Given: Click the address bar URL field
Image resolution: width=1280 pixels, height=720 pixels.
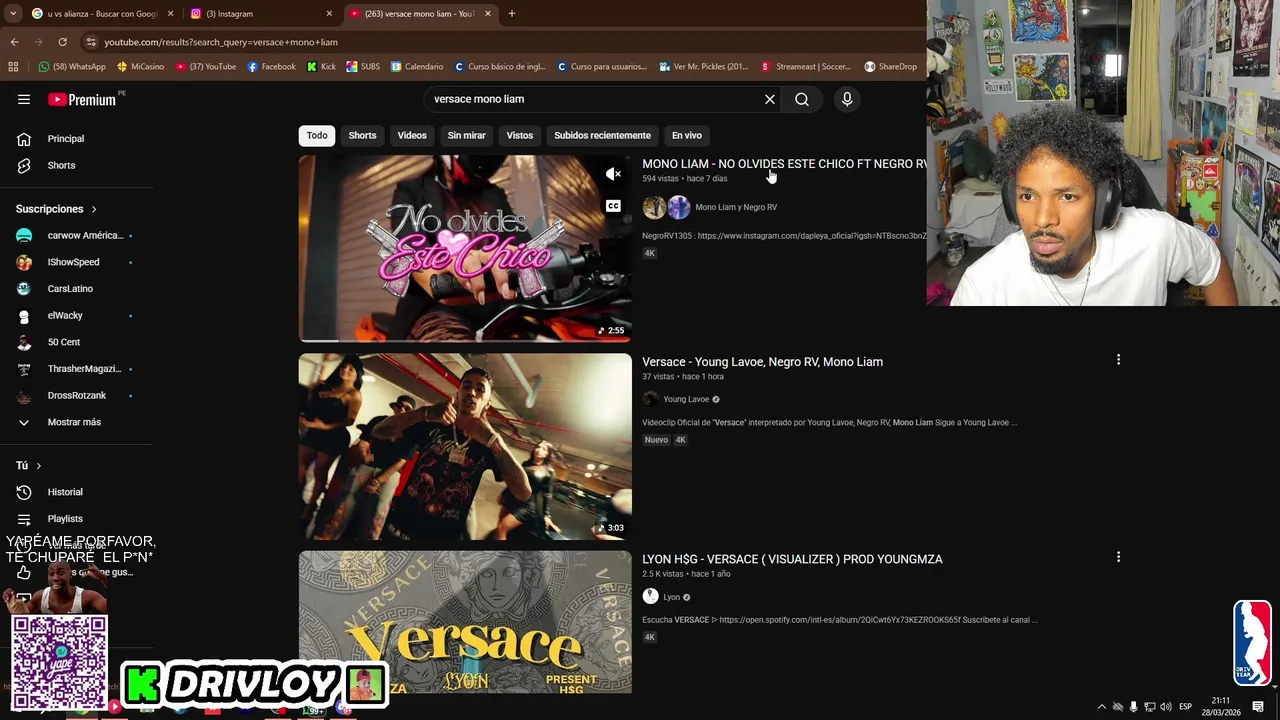Looking at the screenshot, I should 500,42.
